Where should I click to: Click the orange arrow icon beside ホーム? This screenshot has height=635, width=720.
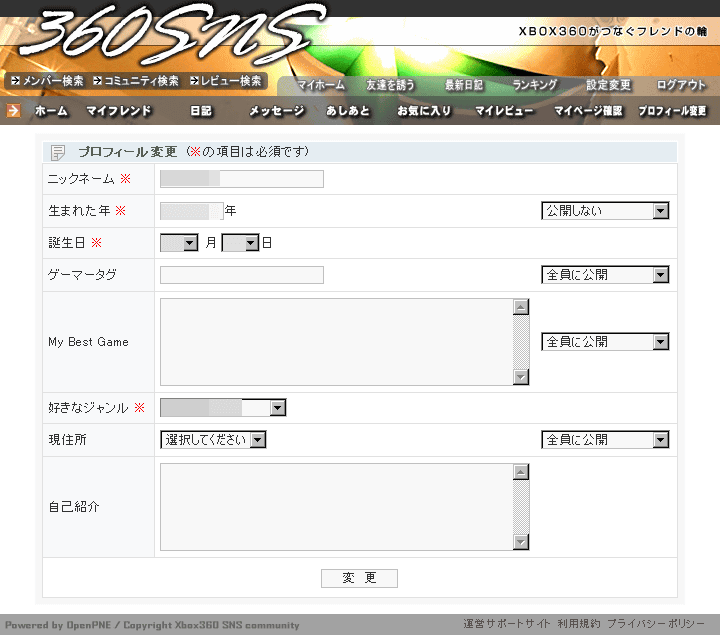point(13,110)
